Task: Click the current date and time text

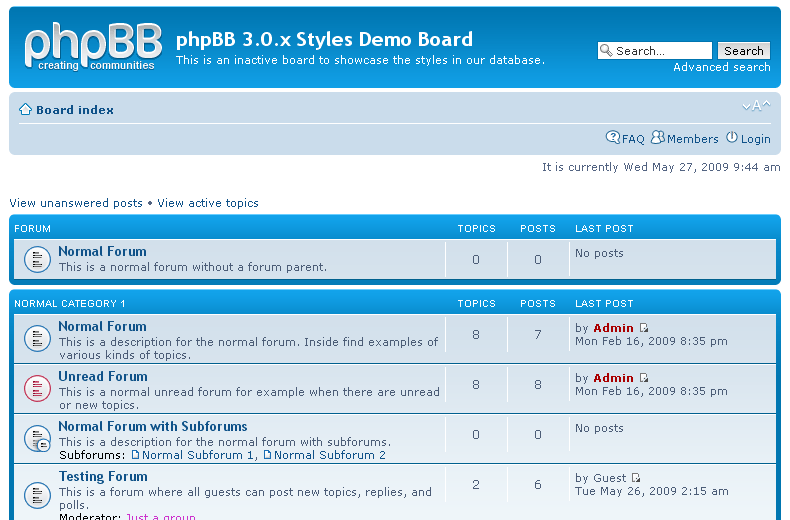Action: (x=661, y=167)
